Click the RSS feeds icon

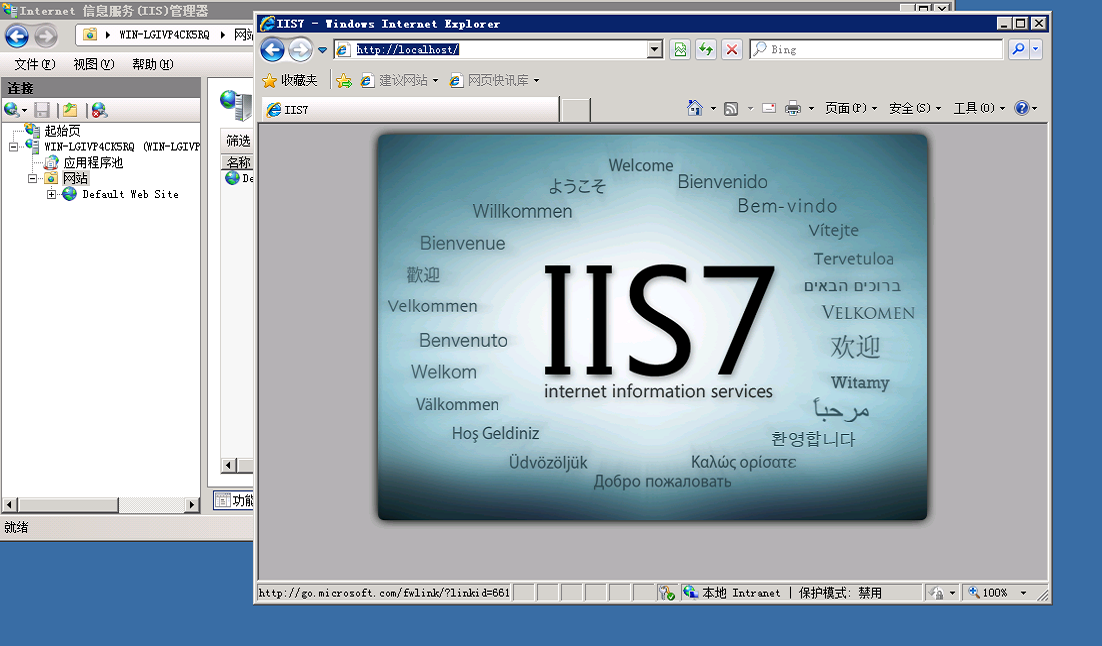pos(731,108)
